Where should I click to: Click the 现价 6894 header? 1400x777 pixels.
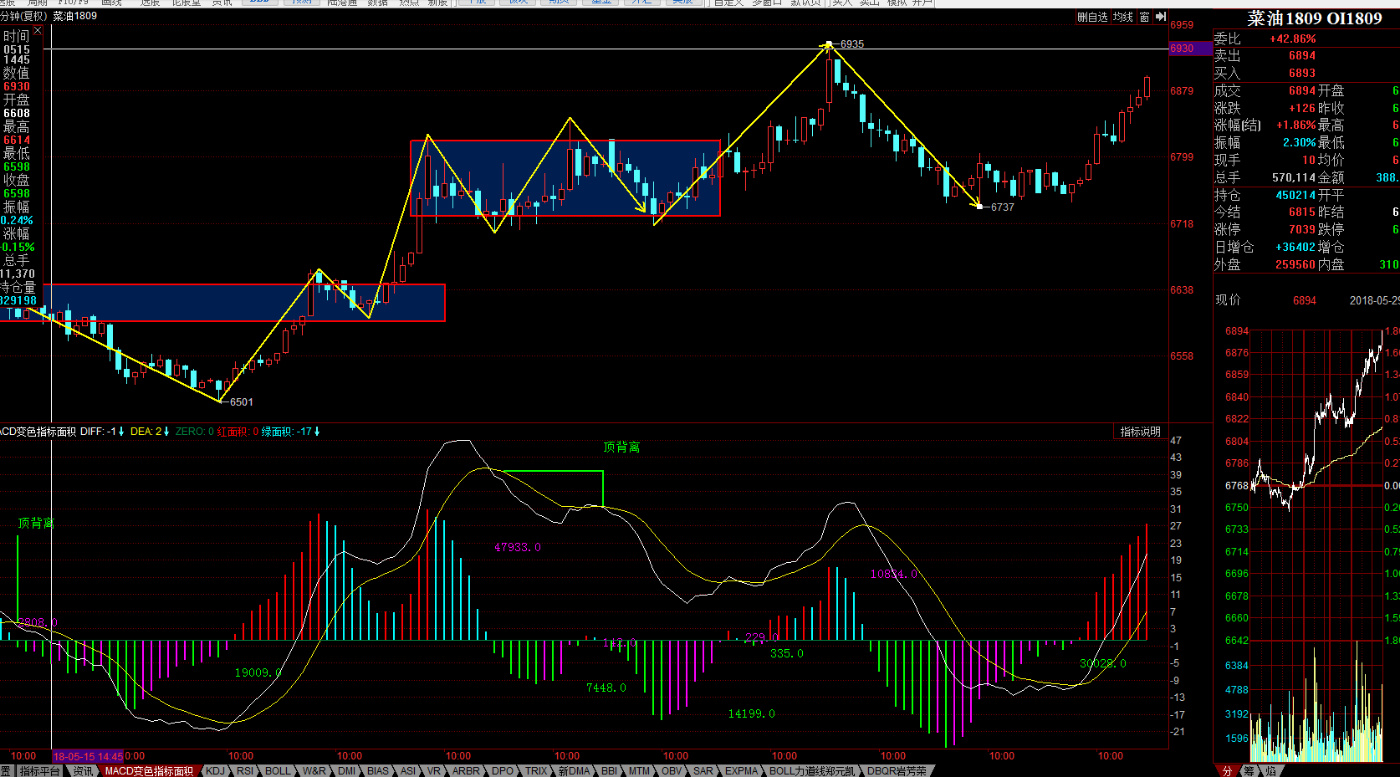[x=1304, y=300]
